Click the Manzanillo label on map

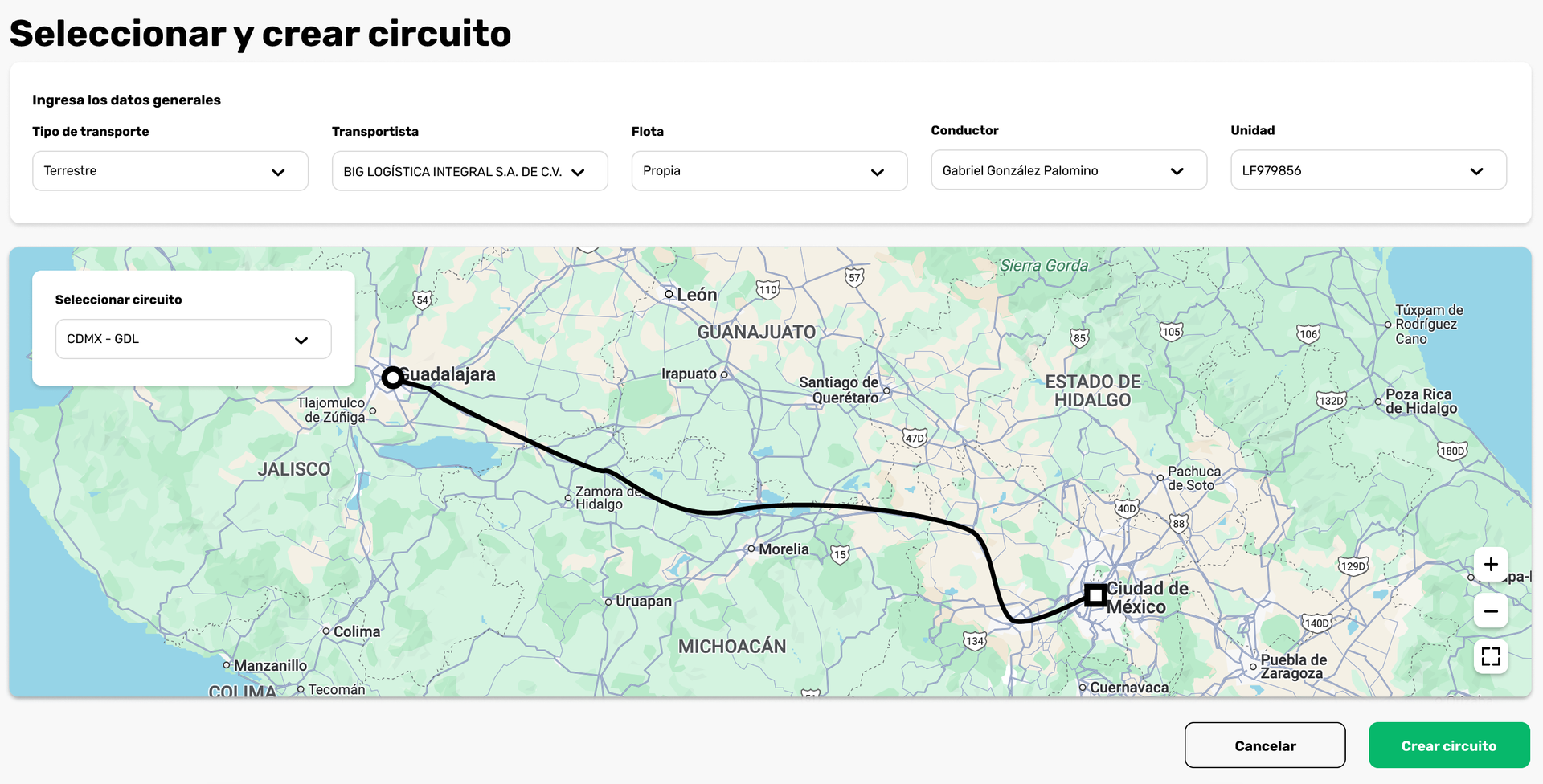(270, 666)
